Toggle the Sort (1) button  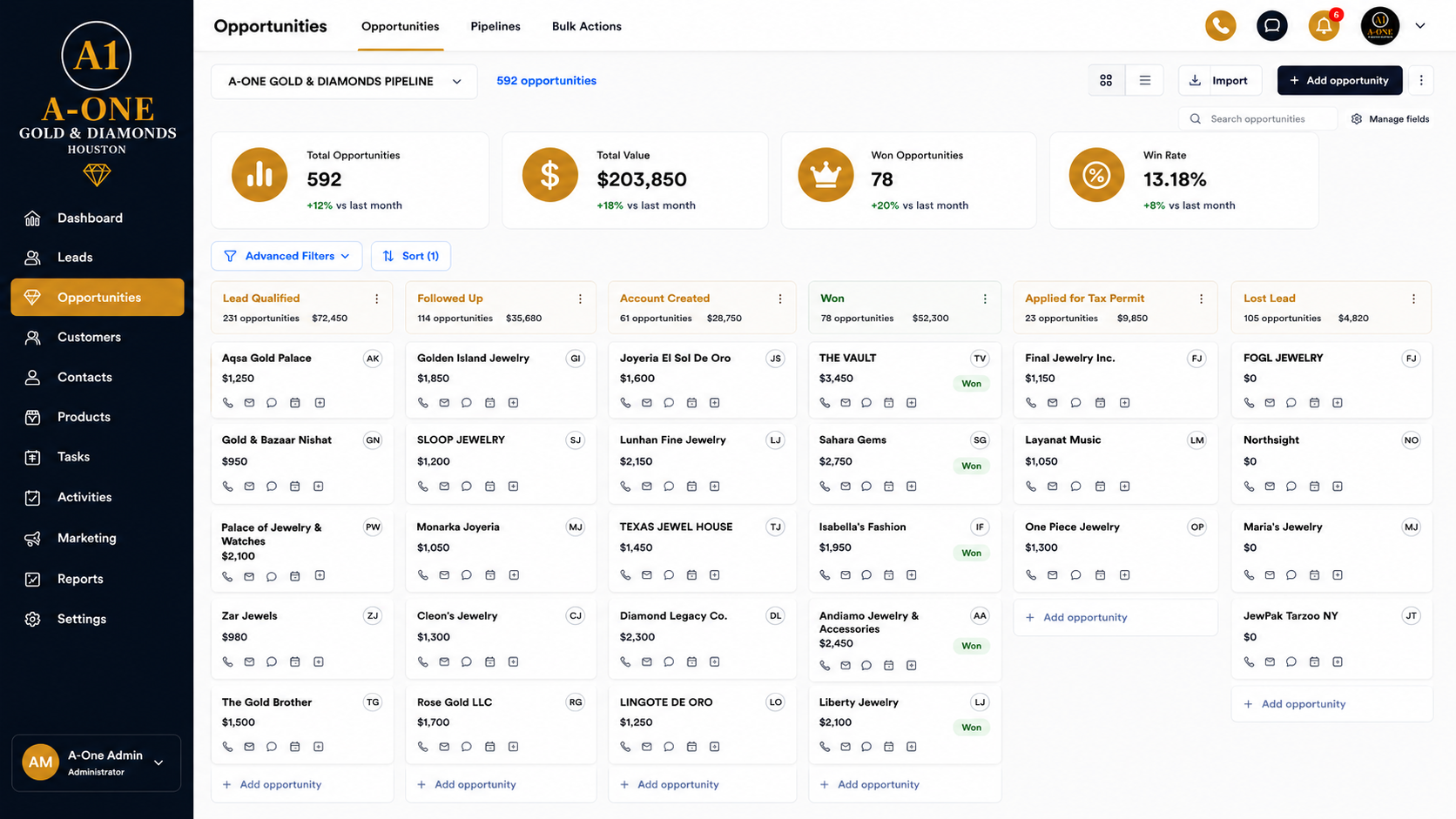[411, 256]
